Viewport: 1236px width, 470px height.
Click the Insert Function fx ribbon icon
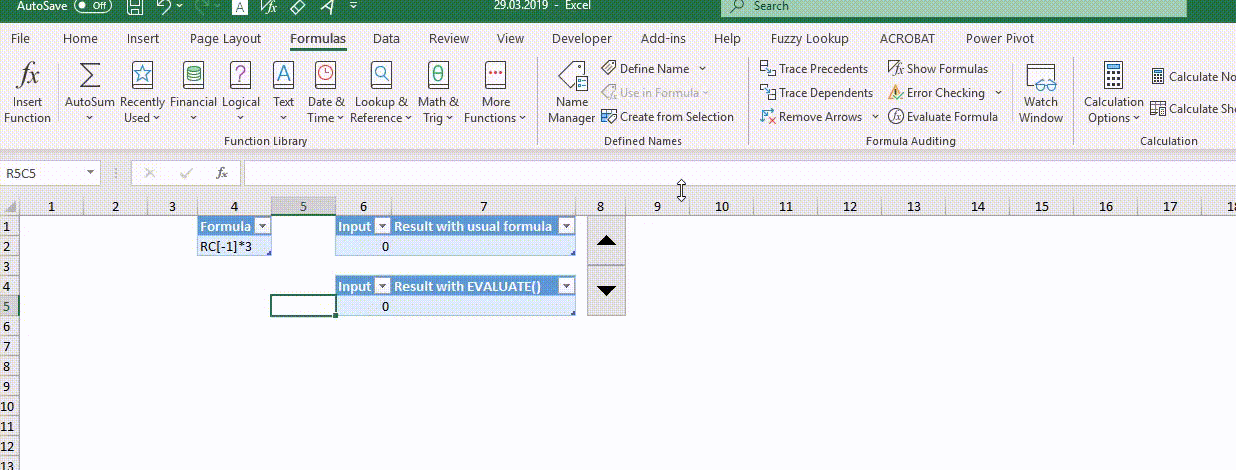[x=30, y=76]
